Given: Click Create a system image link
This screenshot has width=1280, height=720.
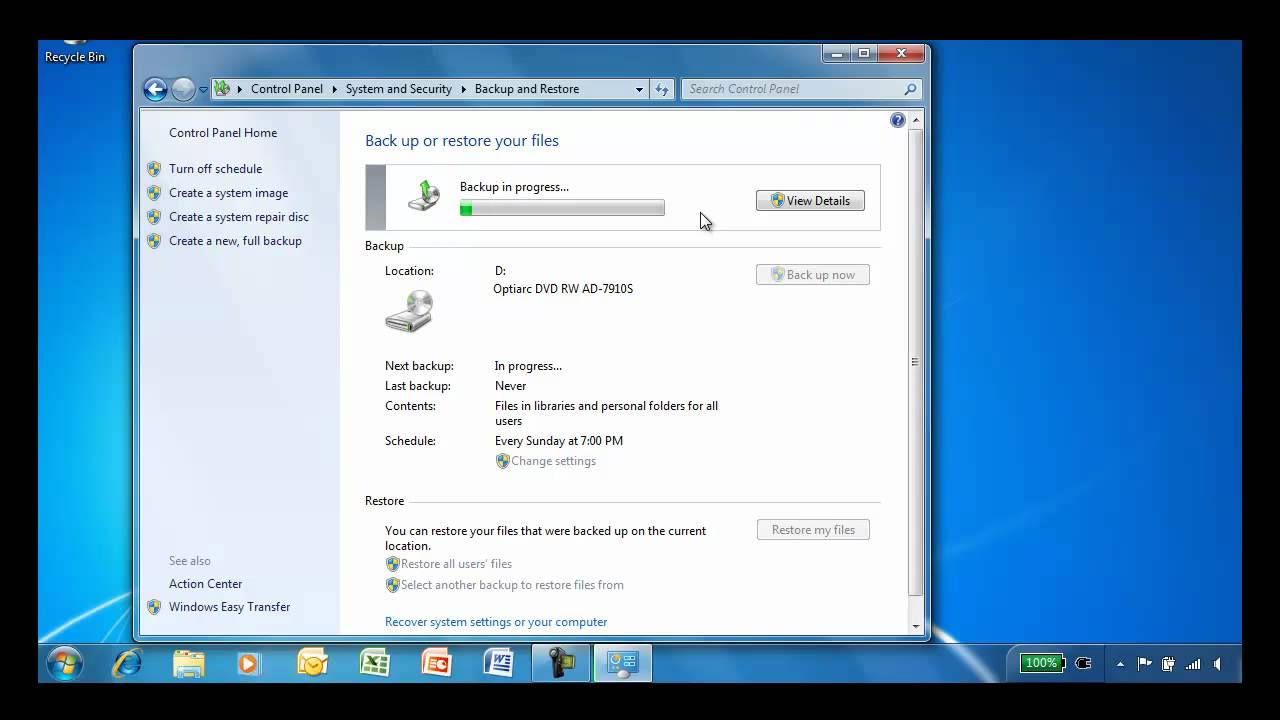Looking at the screenshot, I should (228, 193).
